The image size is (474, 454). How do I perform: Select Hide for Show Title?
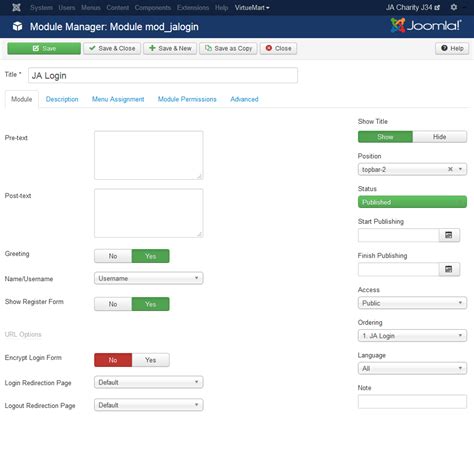coord(440,137)
